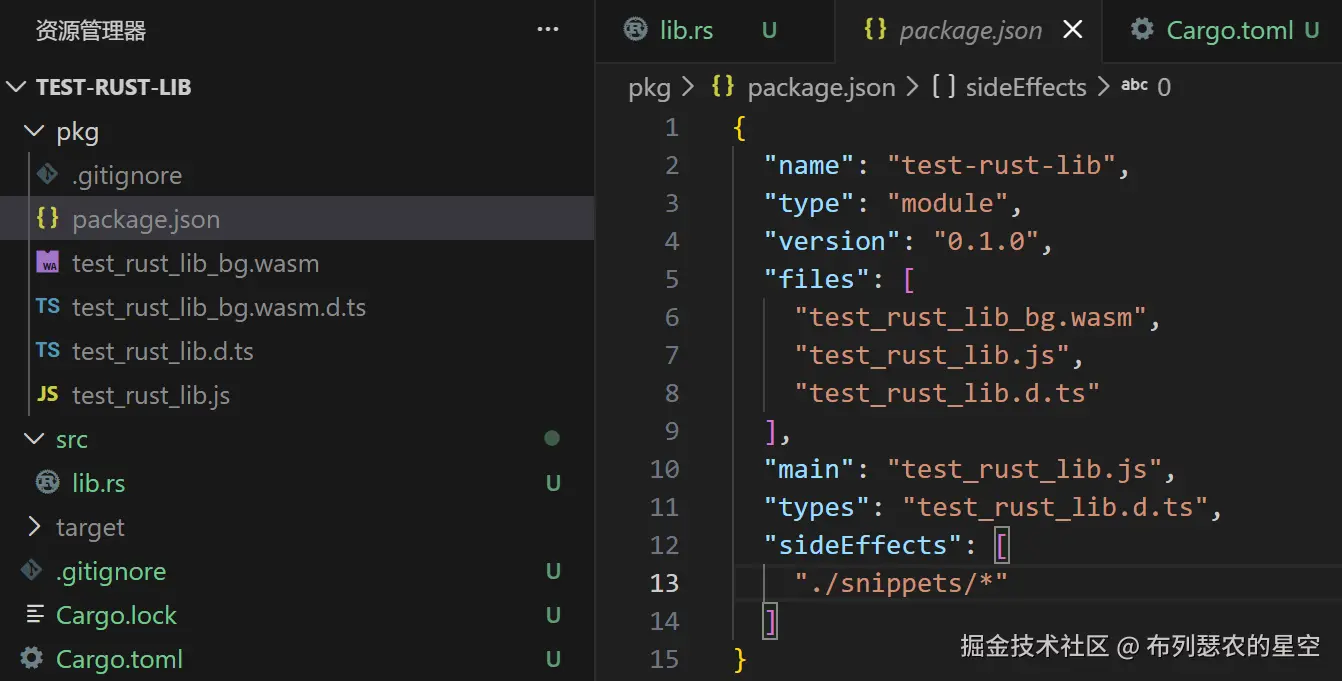Click the git icon of pkg .gitignore
This screenshot has height=681, width=1342.
pyautogui.click(x=47, y=175)
